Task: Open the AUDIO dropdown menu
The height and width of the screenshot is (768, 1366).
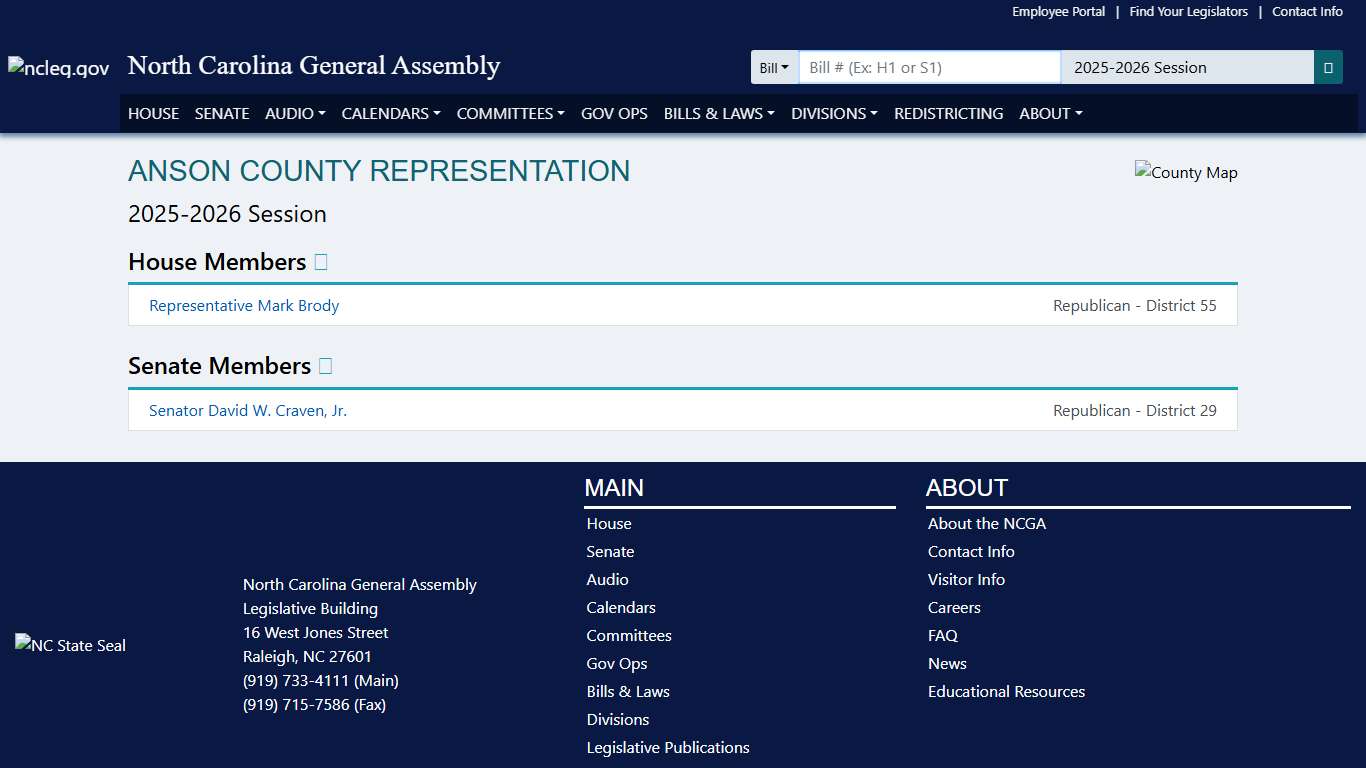Action: point(294,113)
